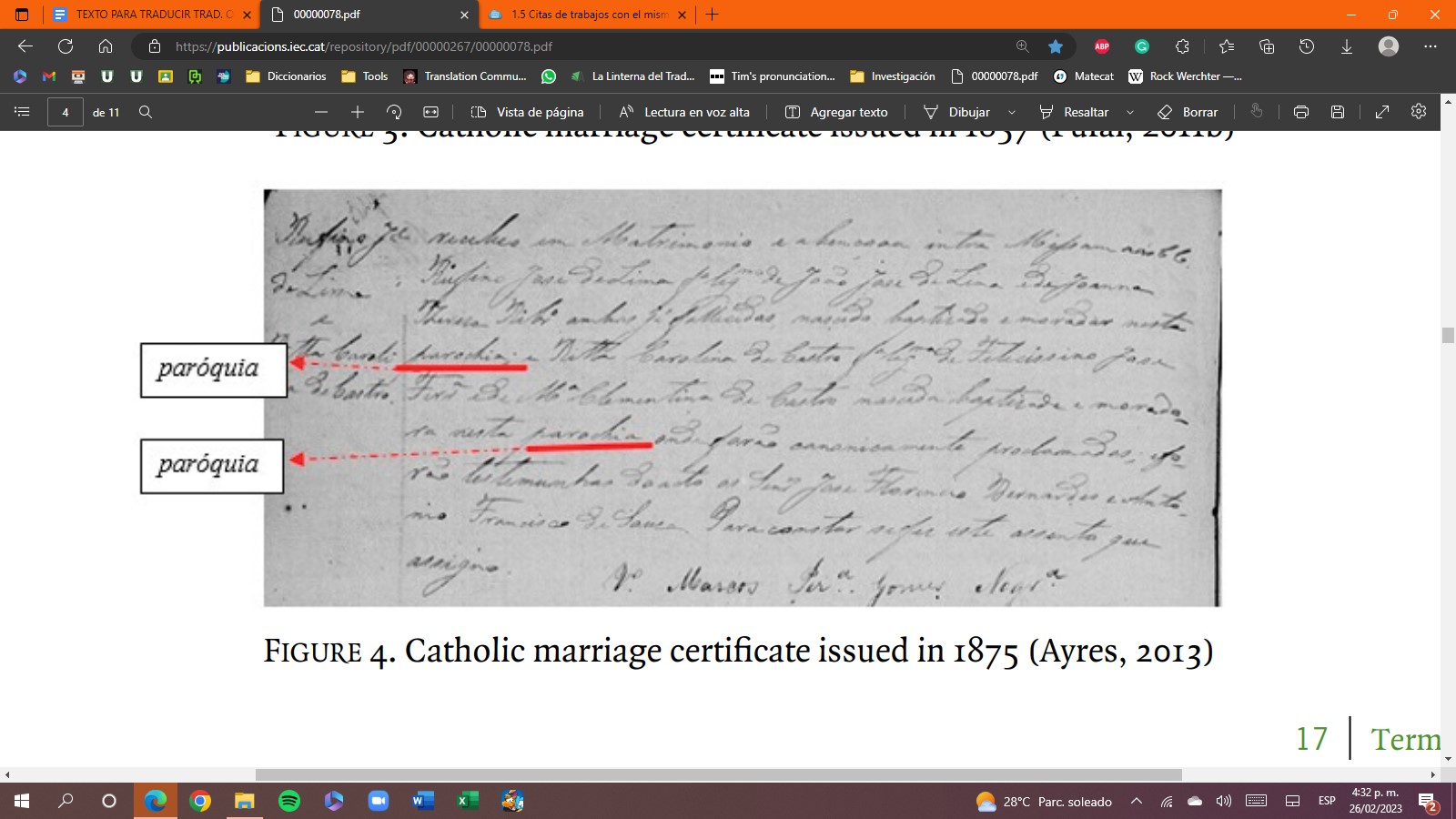Click the Agregar texto button

[x=836, y=112]
